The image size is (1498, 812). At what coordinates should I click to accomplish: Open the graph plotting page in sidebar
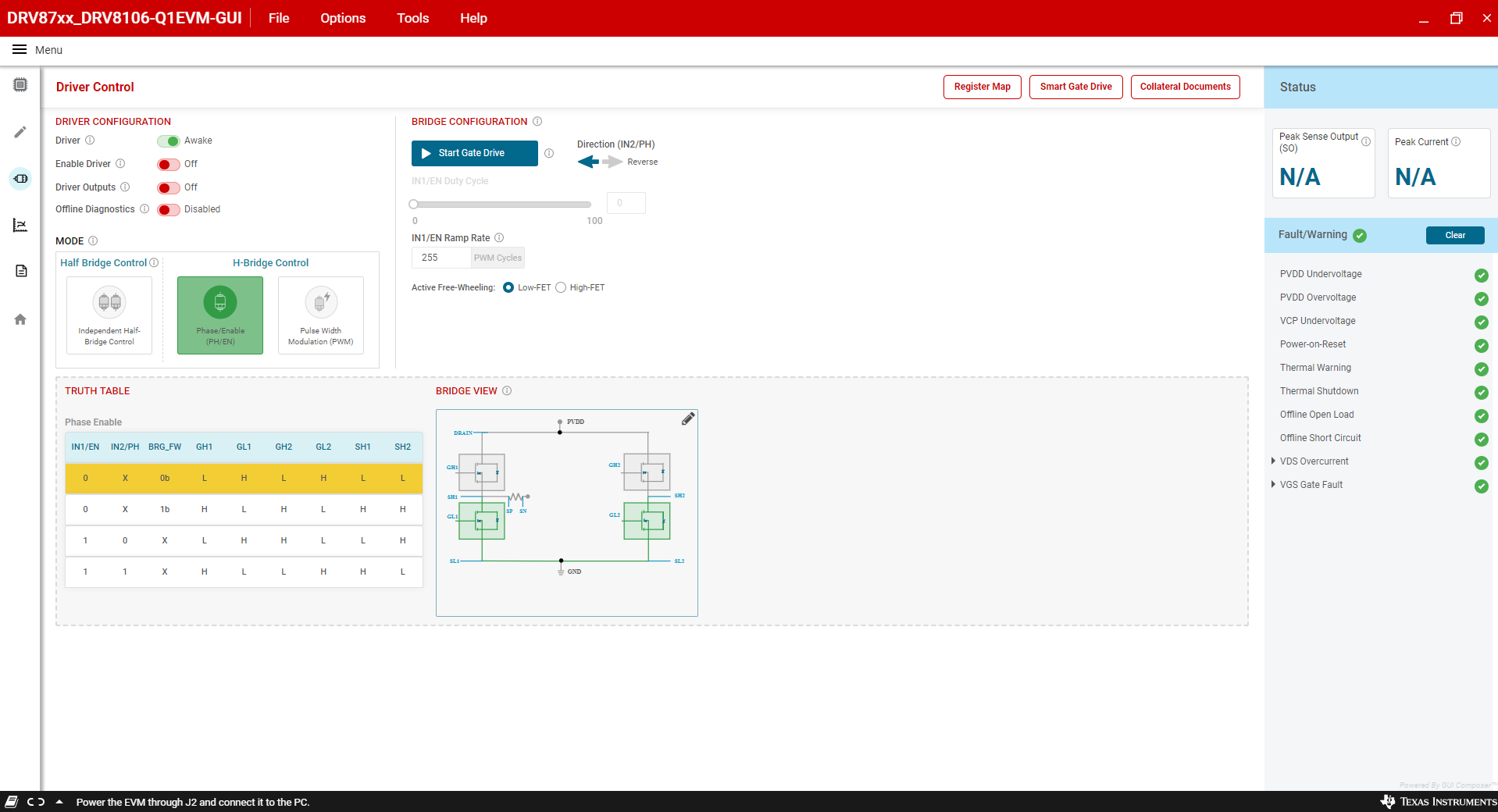point(20,226)
